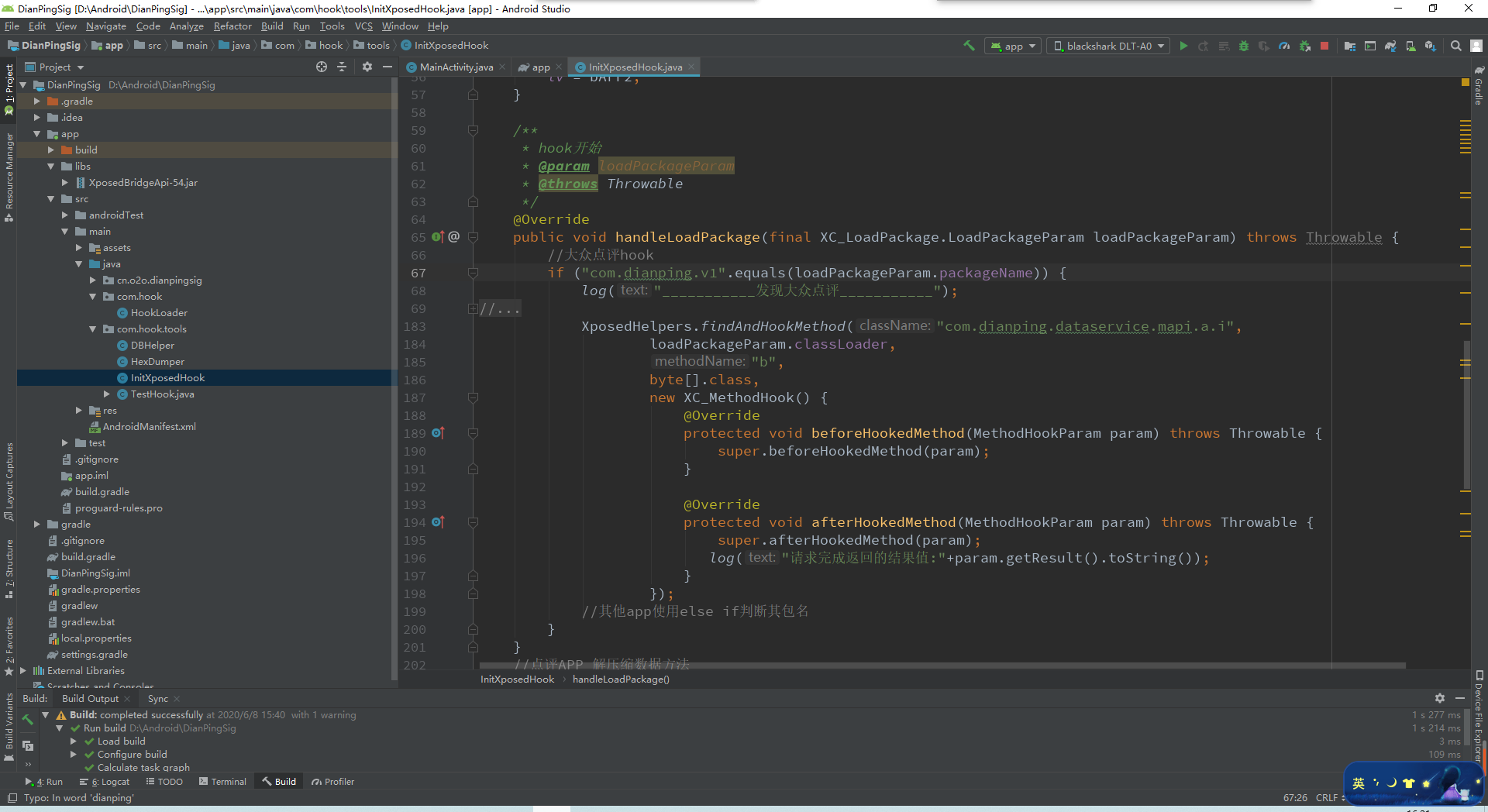The height and width of the screenshot is (812, 1488).
Task: Click Attach Debugger to Android Process icon
Action: (1305, 46)
